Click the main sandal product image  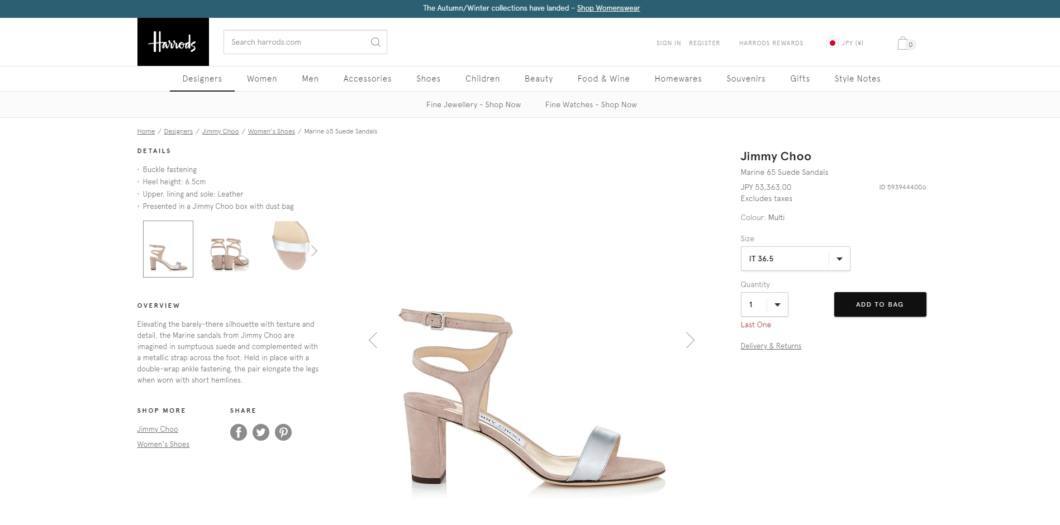531,395
